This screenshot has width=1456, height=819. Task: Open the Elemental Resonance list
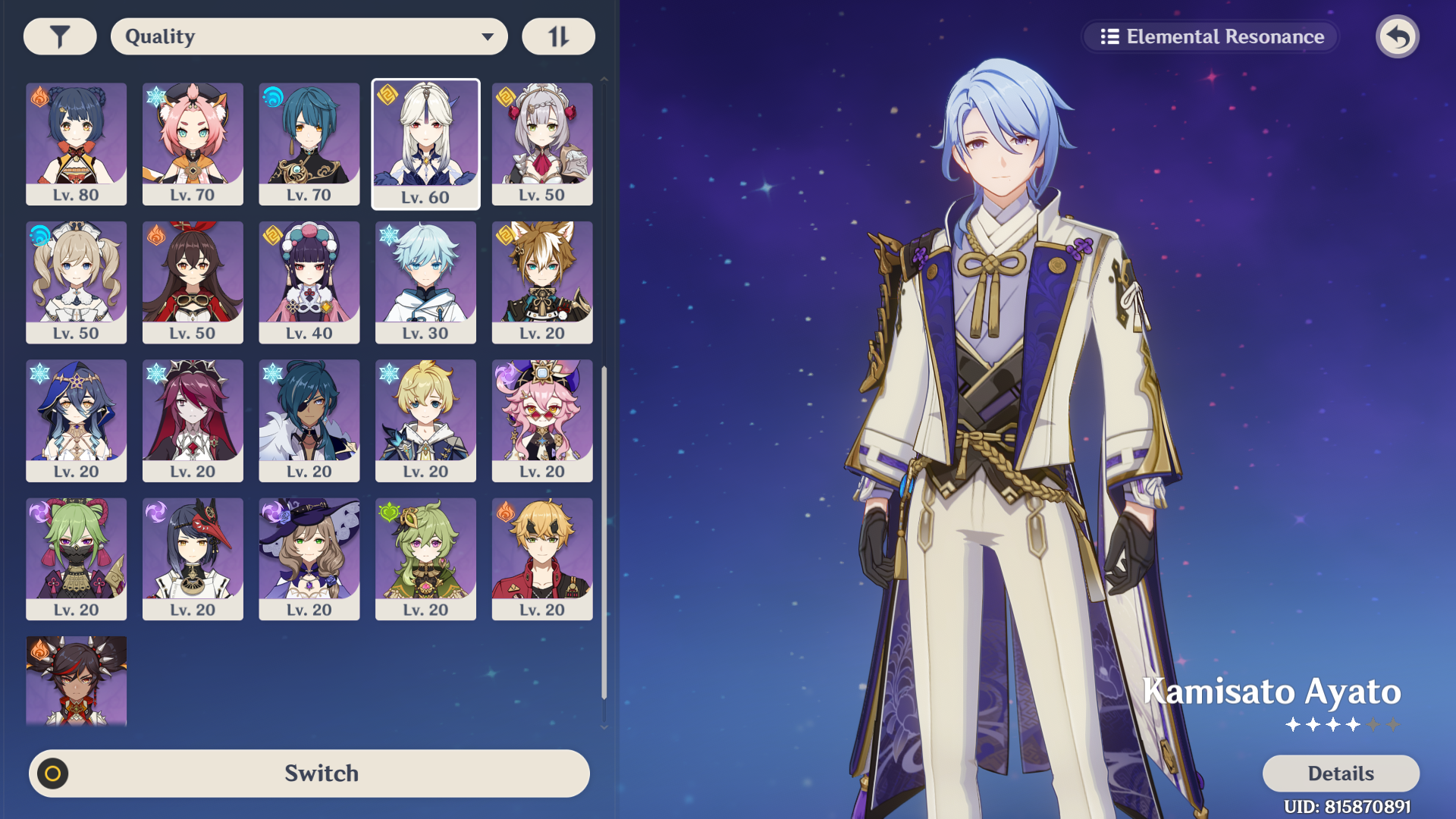tap(1211, 36)
